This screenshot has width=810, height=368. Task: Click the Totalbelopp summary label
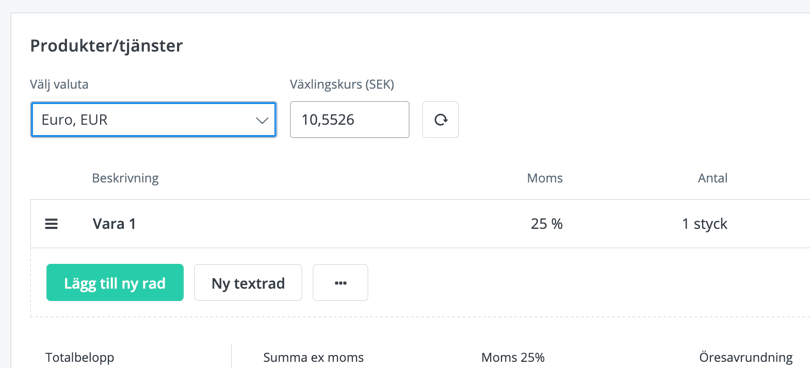tap(80, 358)
